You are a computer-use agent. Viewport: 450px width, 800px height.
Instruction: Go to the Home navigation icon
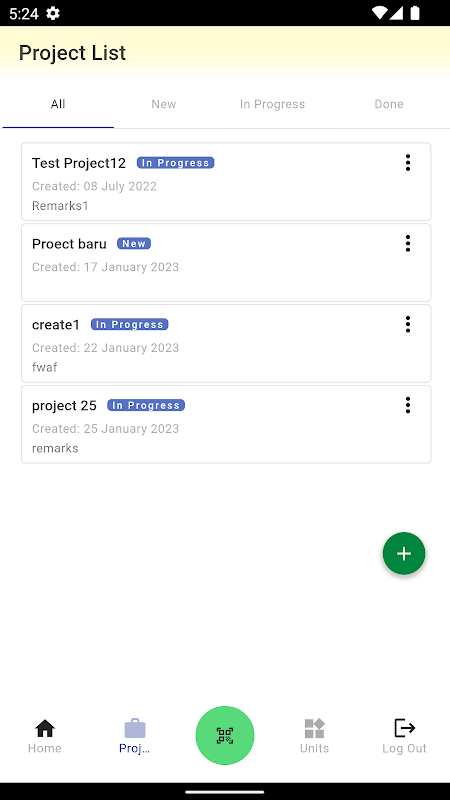(45, 728)
